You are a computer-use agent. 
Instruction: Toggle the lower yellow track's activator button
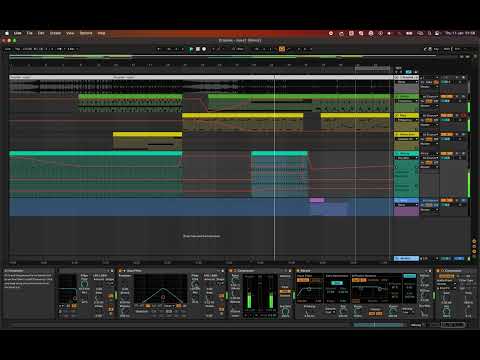coord(447,134)
